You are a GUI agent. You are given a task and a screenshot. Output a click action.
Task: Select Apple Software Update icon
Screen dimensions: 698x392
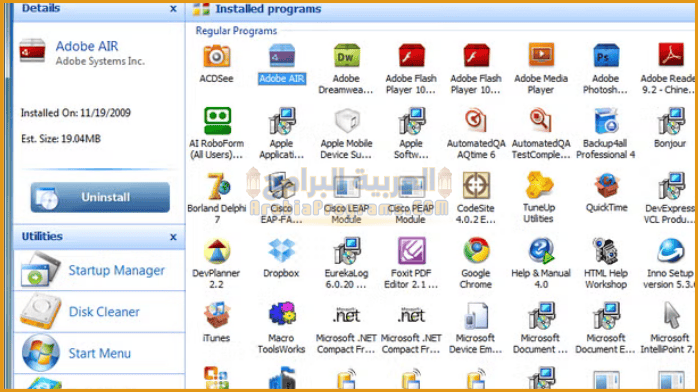coord(411,121)
